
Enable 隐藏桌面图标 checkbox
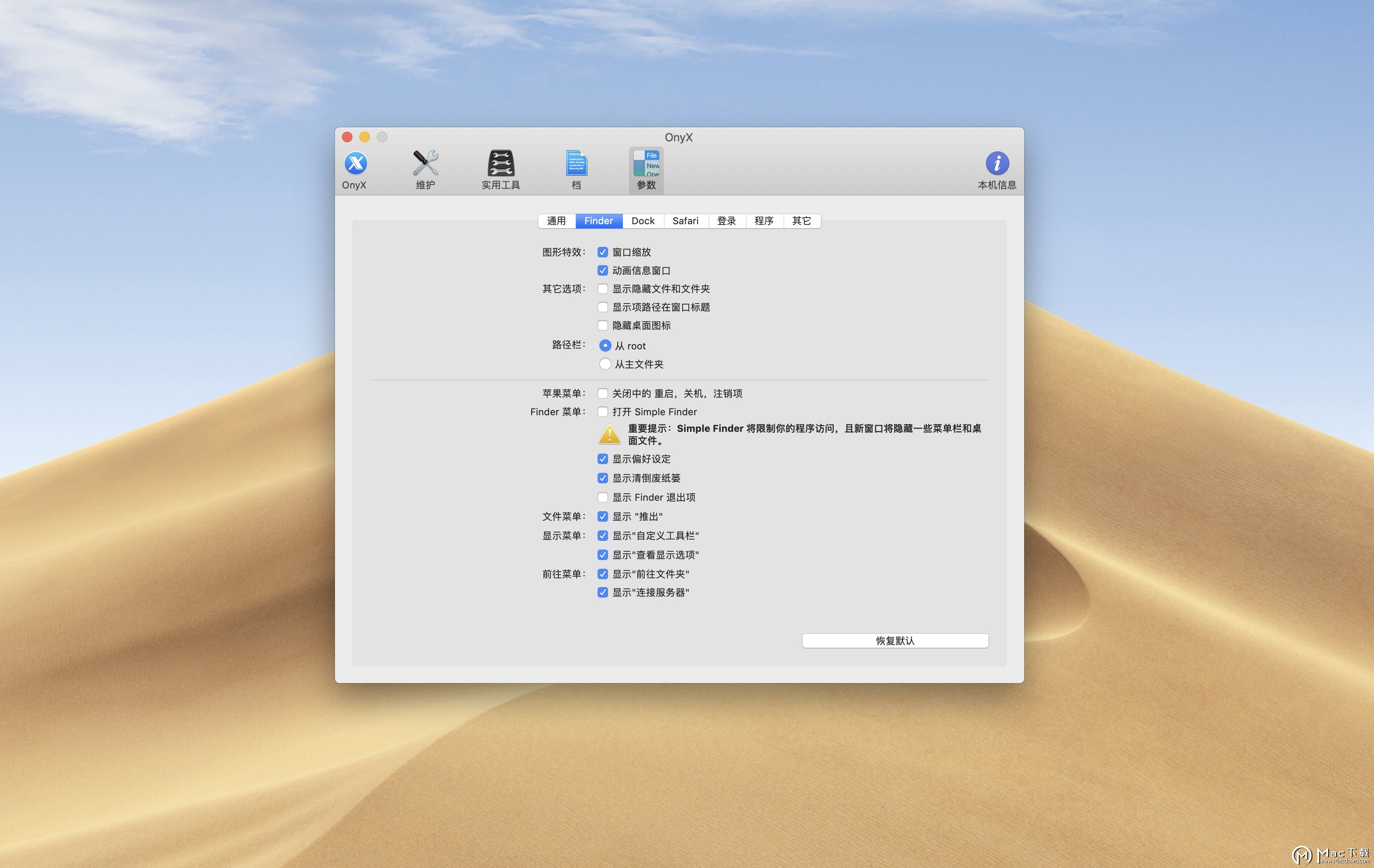[x=602, y=325]
